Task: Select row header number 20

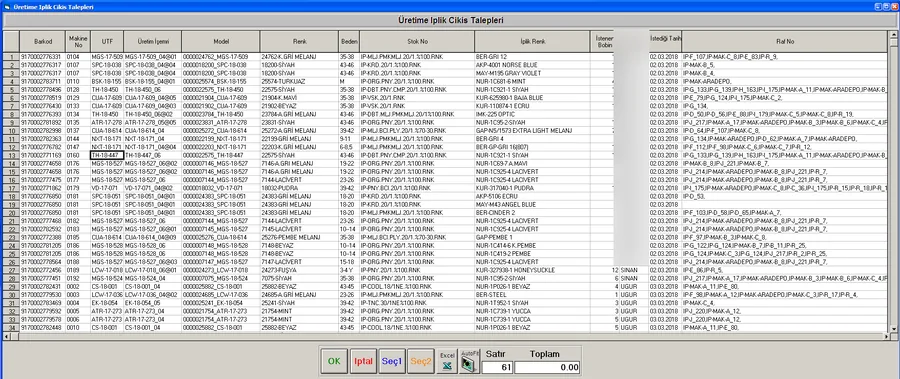Action: tap(11, 212)
